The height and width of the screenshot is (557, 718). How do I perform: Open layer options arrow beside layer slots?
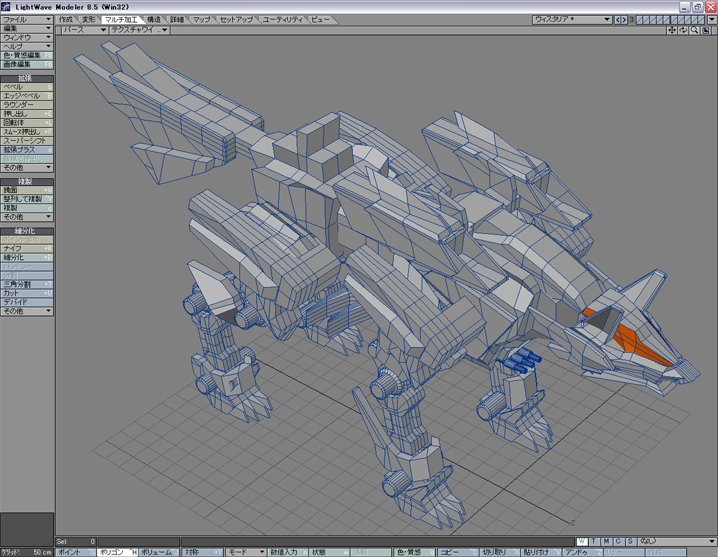tap(712, 20)
